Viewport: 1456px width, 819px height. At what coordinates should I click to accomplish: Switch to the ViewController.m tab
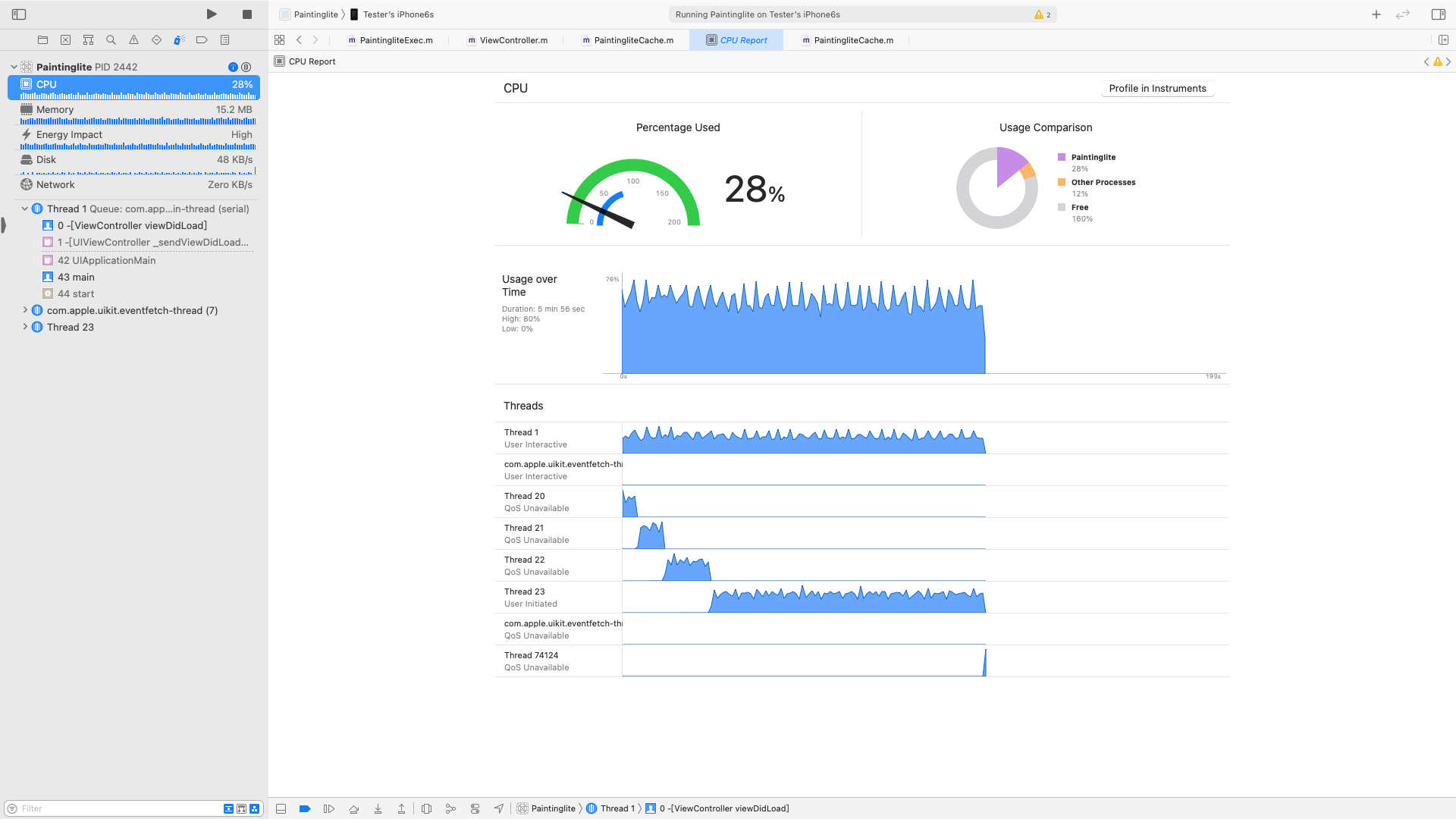tap(513, 40)
